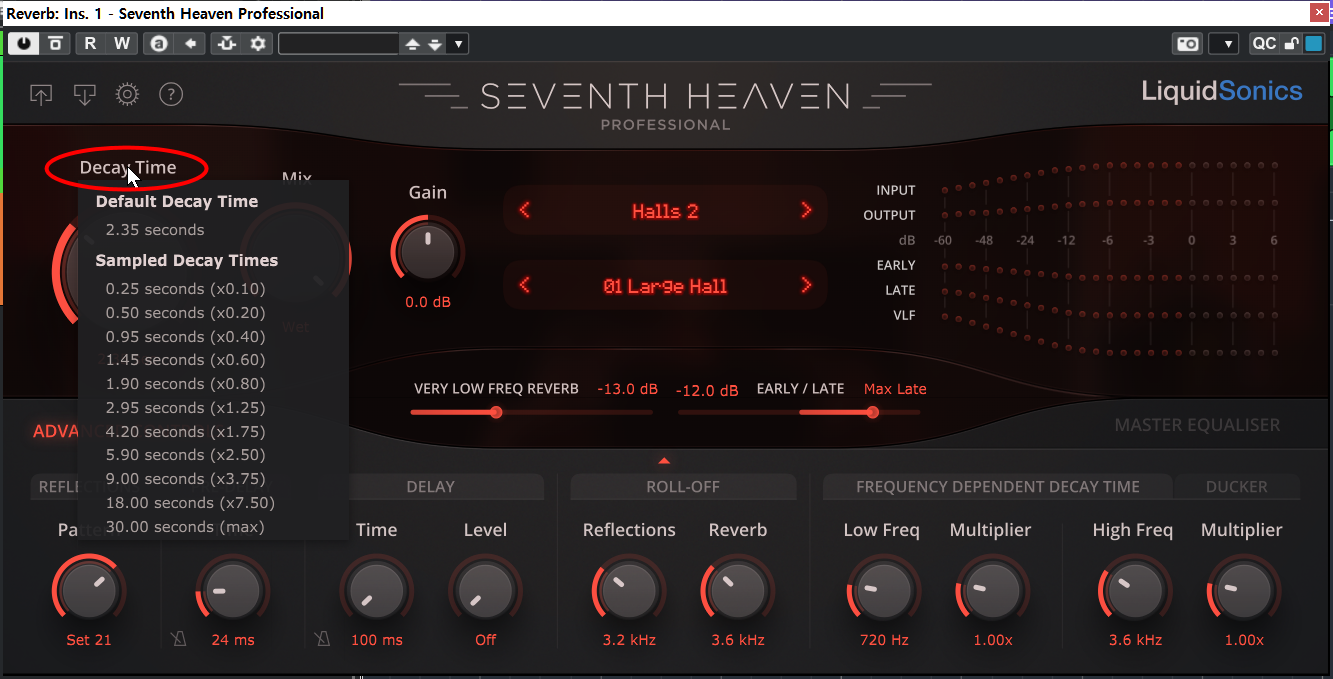Load the next preset with down arrow
The image size is (1333, 679).
click(x=434, y=44)
